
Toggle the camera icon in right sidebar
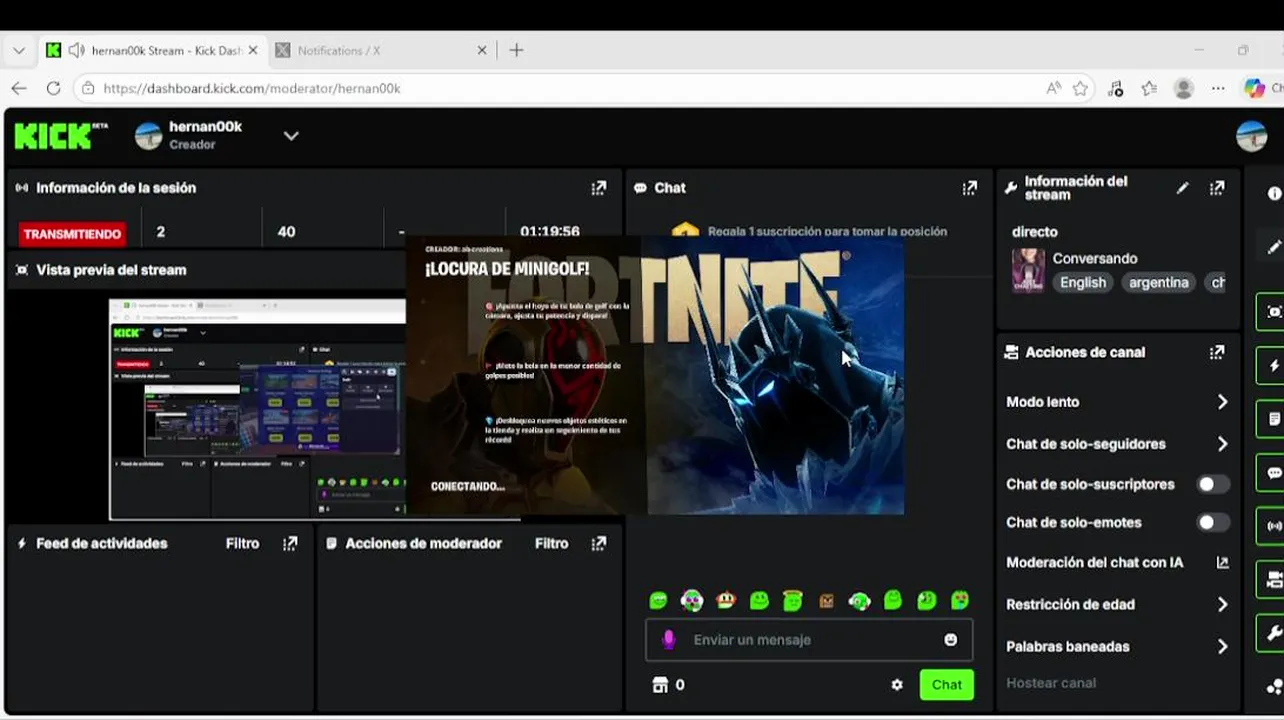[x=1273, y=580]
